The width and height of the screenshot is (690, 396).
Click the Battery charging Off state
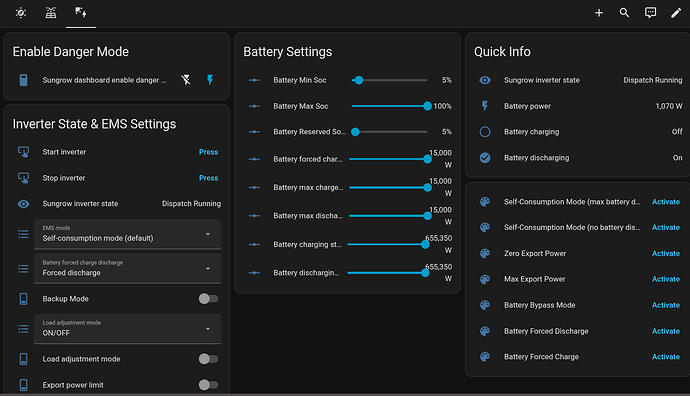677,132
